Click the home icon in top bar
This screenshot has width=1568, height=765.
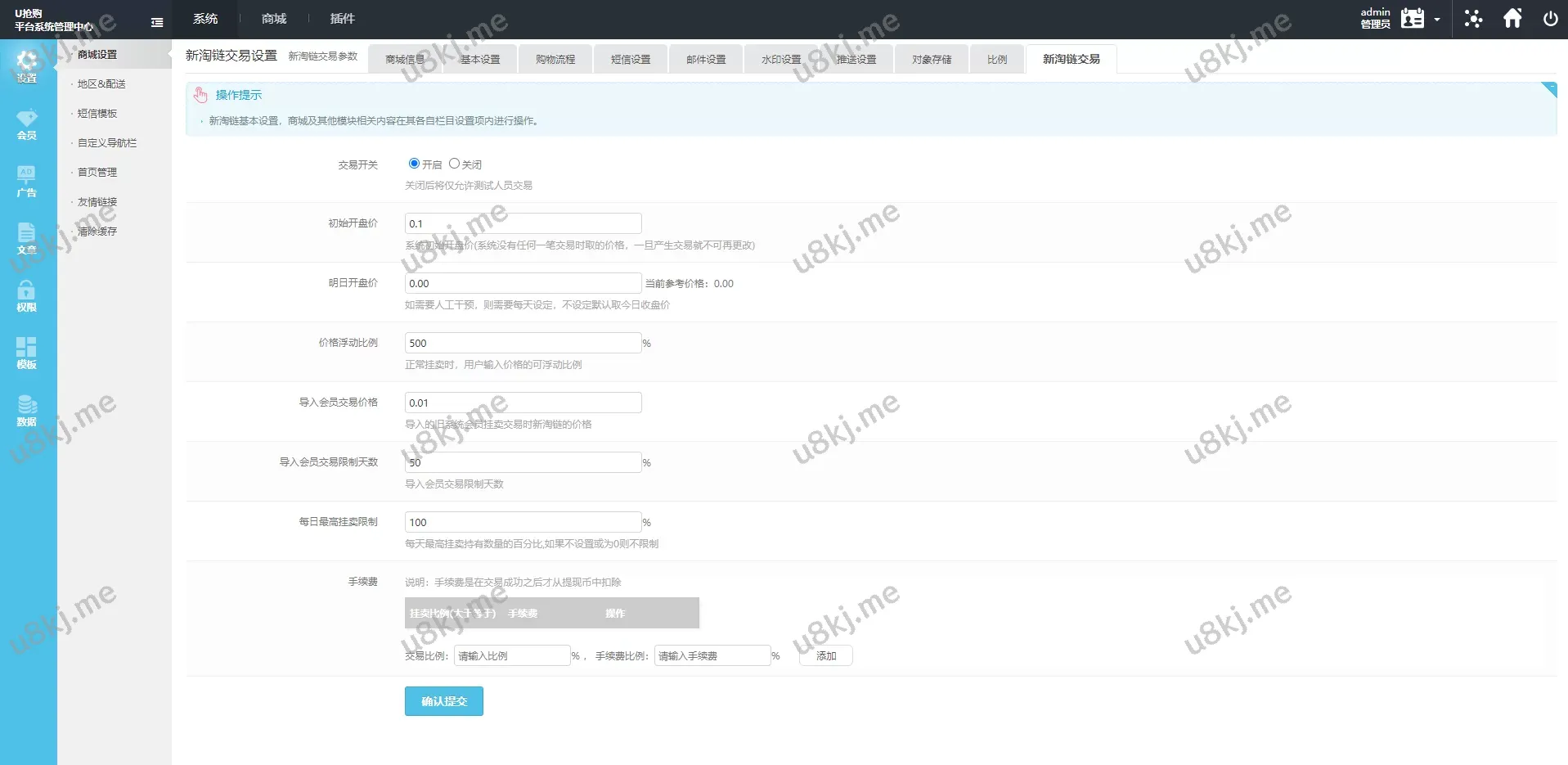click(x=1512, y=19)
